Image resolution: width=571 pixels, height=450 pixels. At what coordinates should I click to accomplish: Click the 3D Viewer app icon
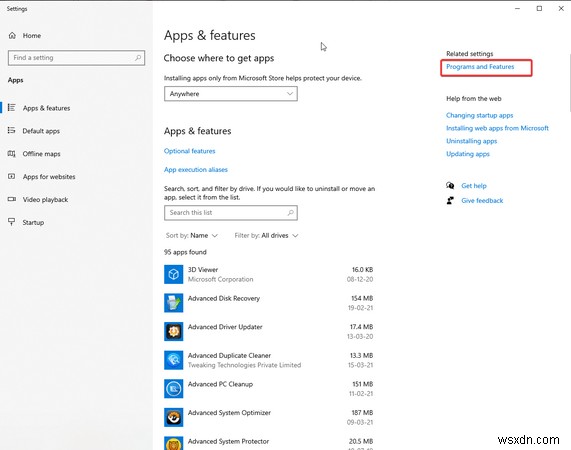tap(173, 274)
